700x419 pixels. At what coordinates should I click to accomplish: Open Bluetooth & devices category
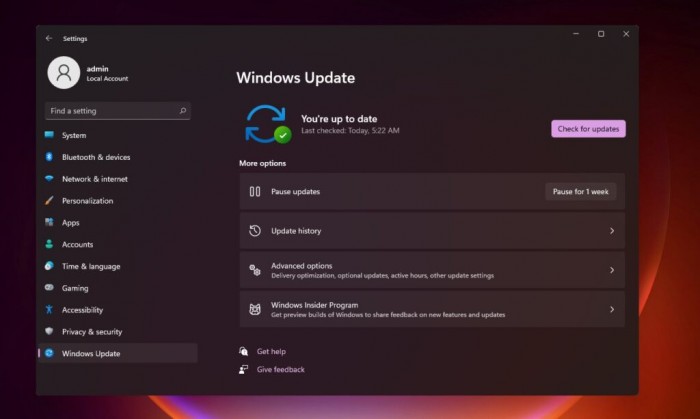pyautogui.click(x=118, y=157)
